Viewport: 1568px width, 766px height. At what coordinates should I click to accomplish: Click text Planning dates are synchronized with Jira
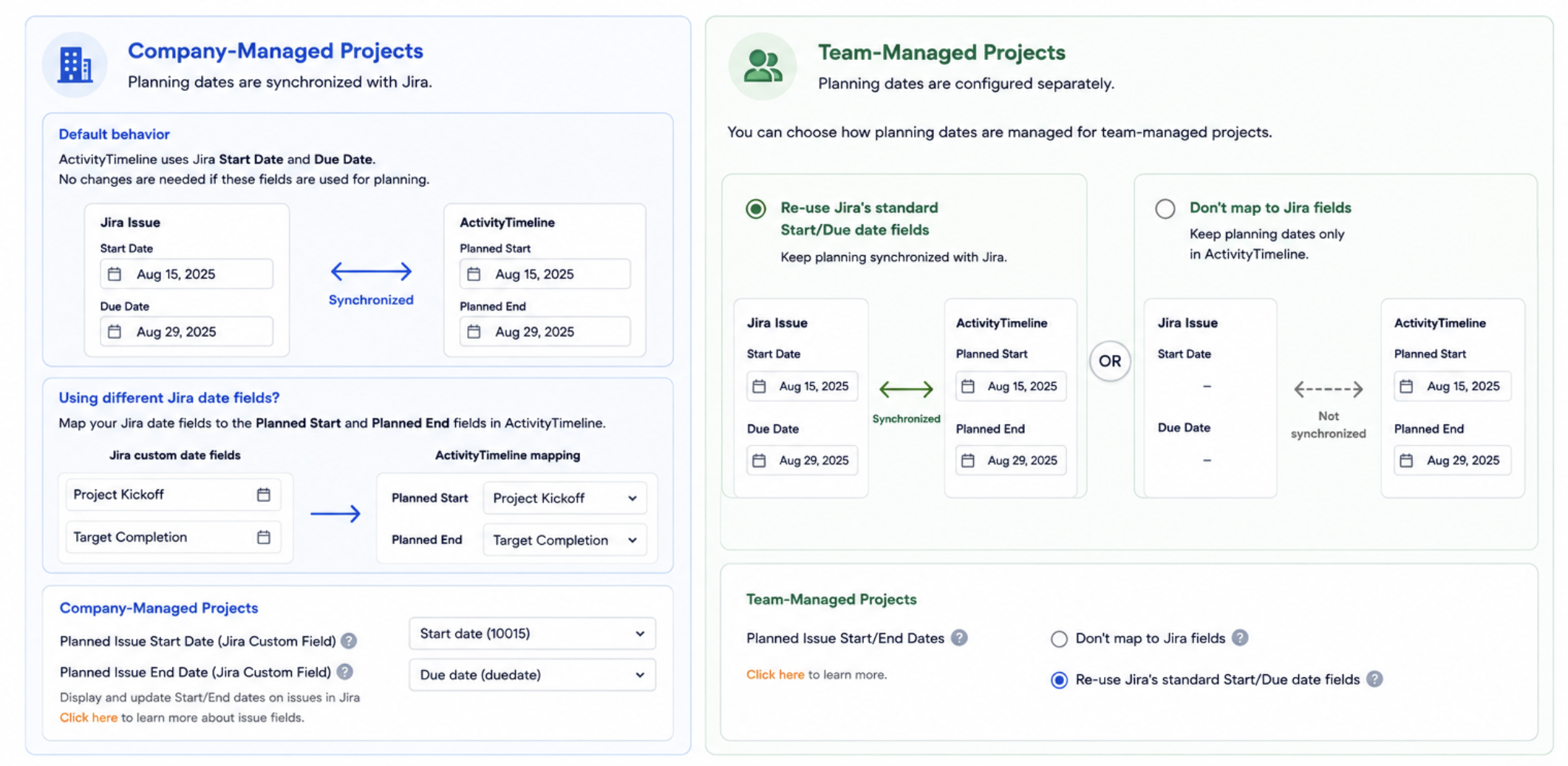click(280, 82)
